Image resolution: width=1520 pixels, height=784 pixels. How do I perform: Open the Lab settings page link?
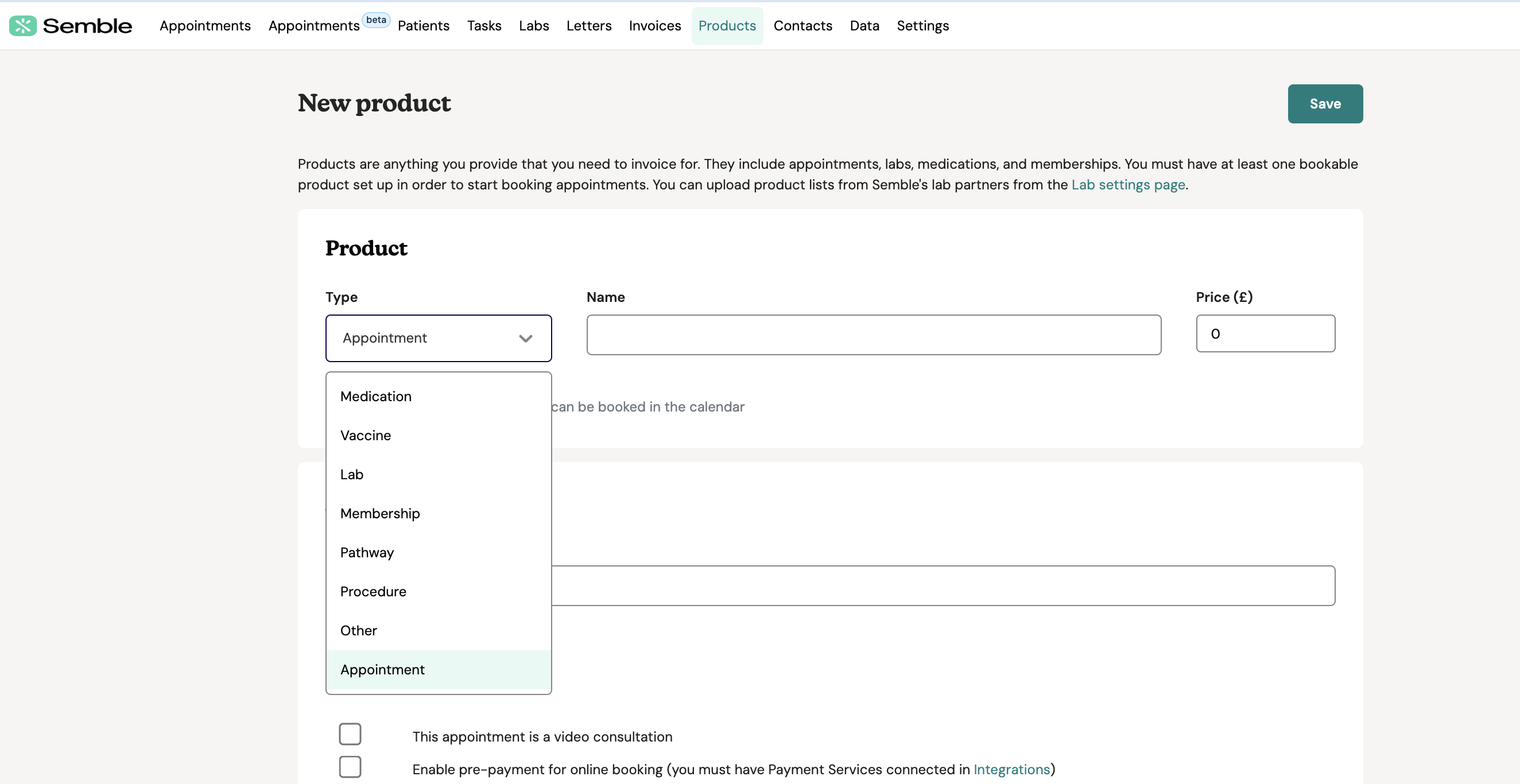[1127, 185]
